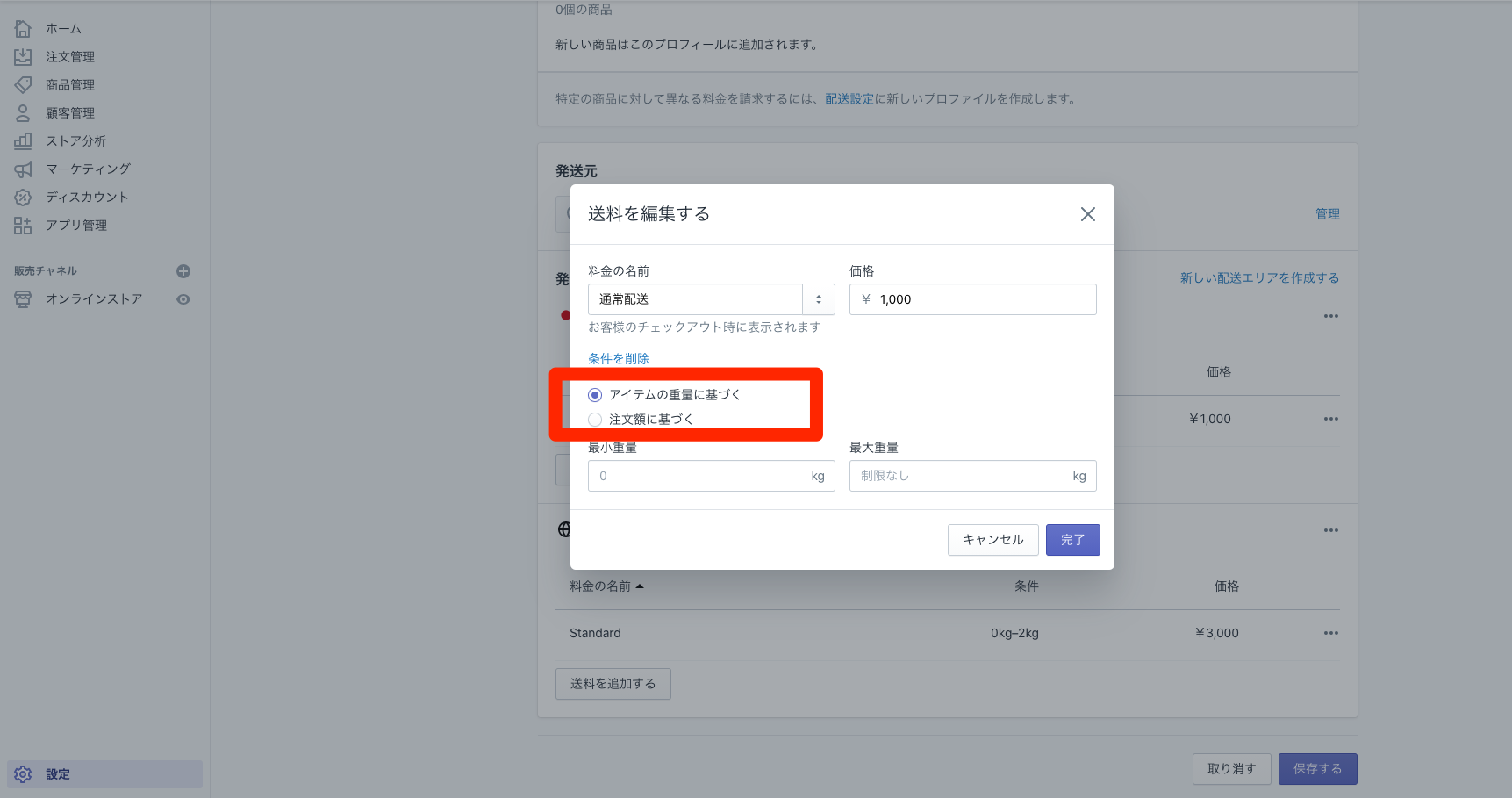1512x798 pixels.
Task: Sort by 料金の名前 column arrow
Action: click(x=640, y=586)
